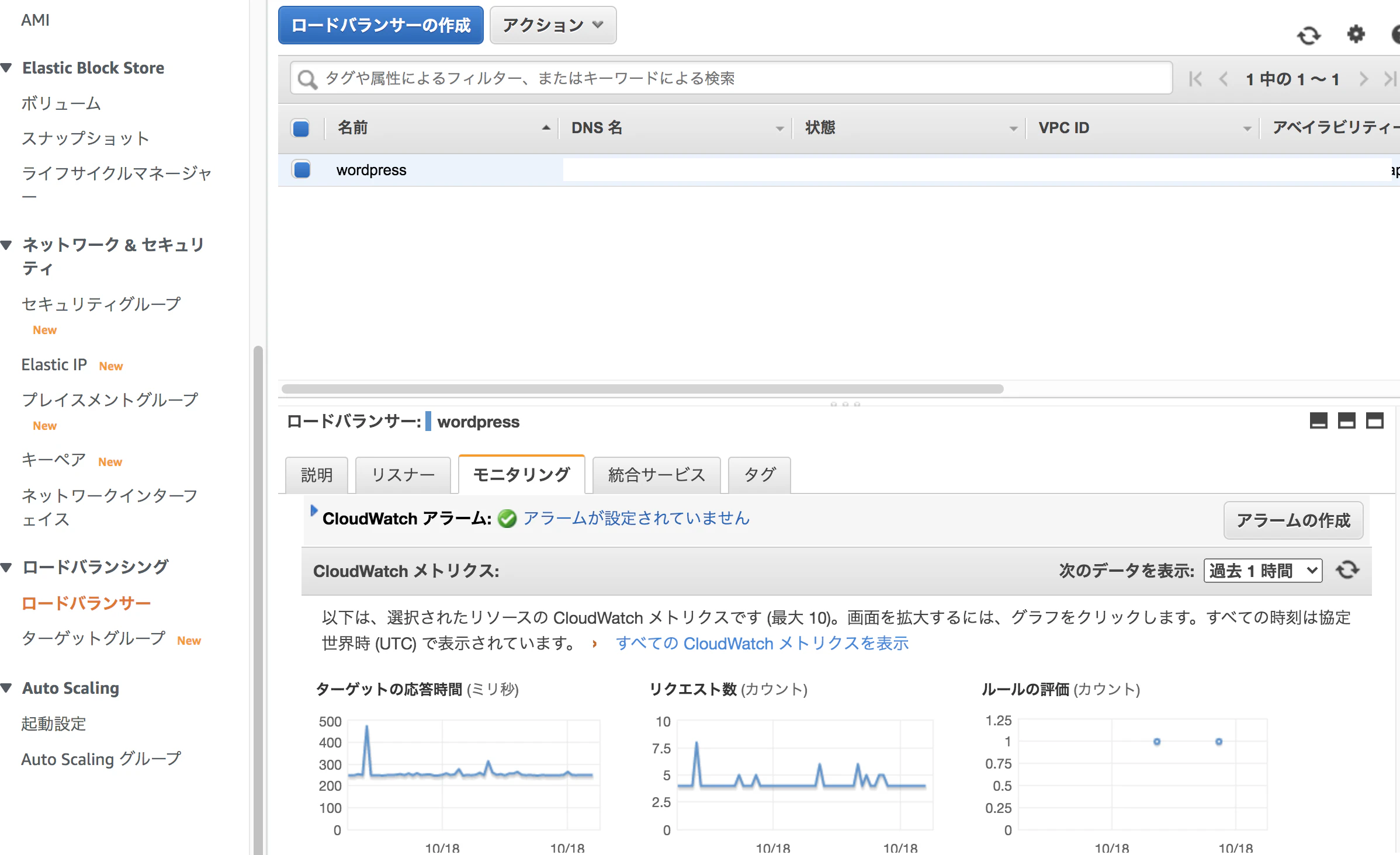Open DNS 名 column filter arrow

pyautogui.click(x=779, y=128)
